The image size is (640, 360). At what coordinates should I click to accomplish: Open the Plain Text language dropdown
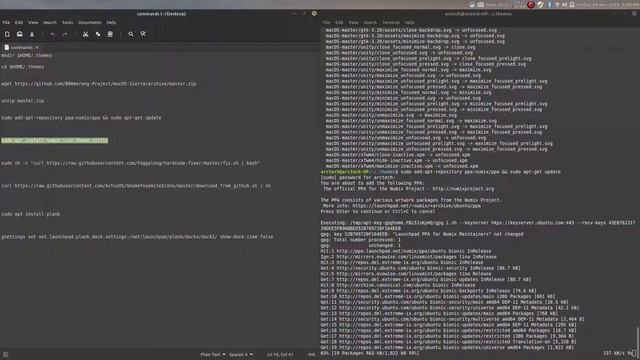click(213, 354)
